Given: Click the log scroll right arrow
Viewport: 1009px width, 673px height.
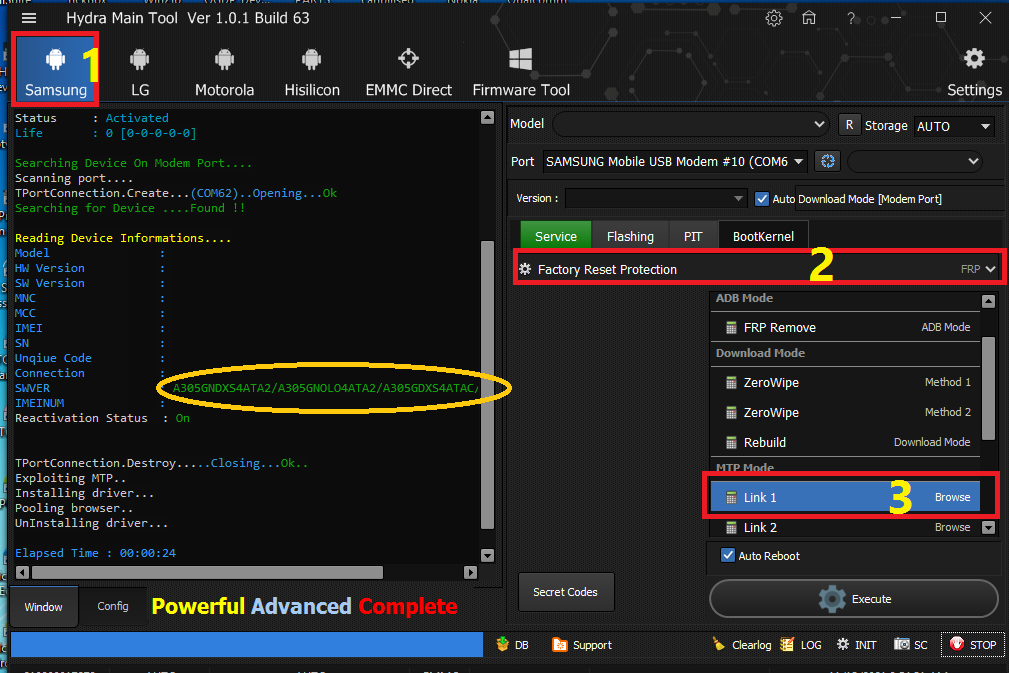Looking at the screenshot, I should tap(470, 572).
